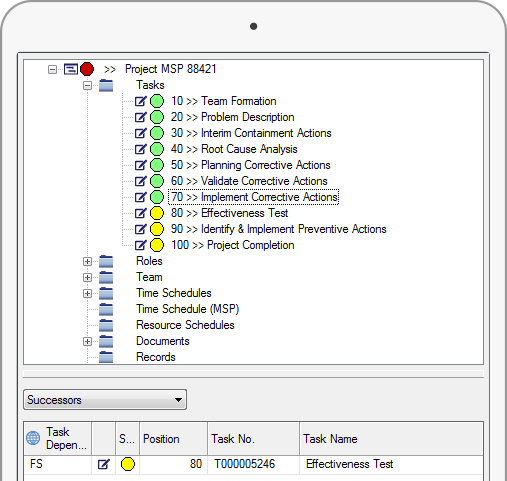The width and height of the screenshot is (507, 481).
Task: Click Effectiveness Test name in successors table
Action: [x=349, y=464]
